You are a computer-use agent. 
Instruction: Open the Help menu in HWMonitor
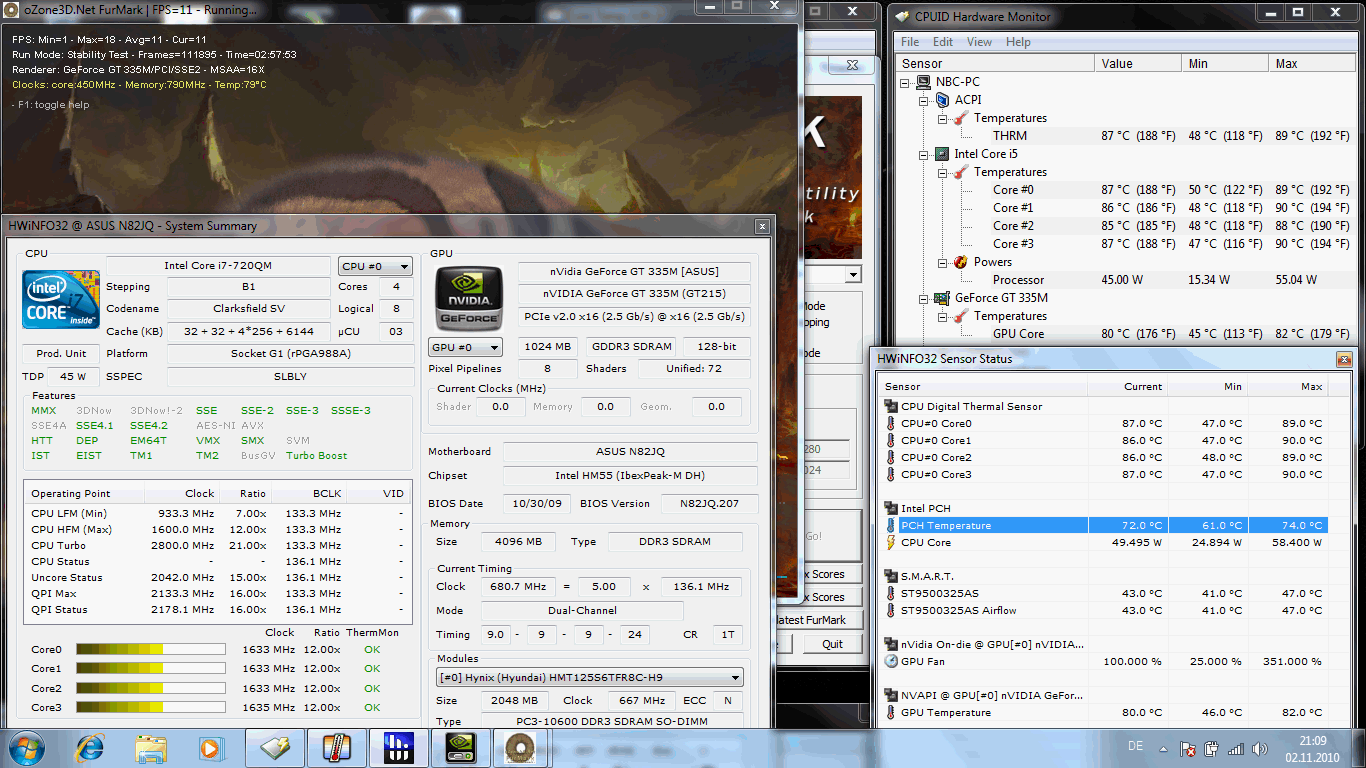(x=1018, y=42)
